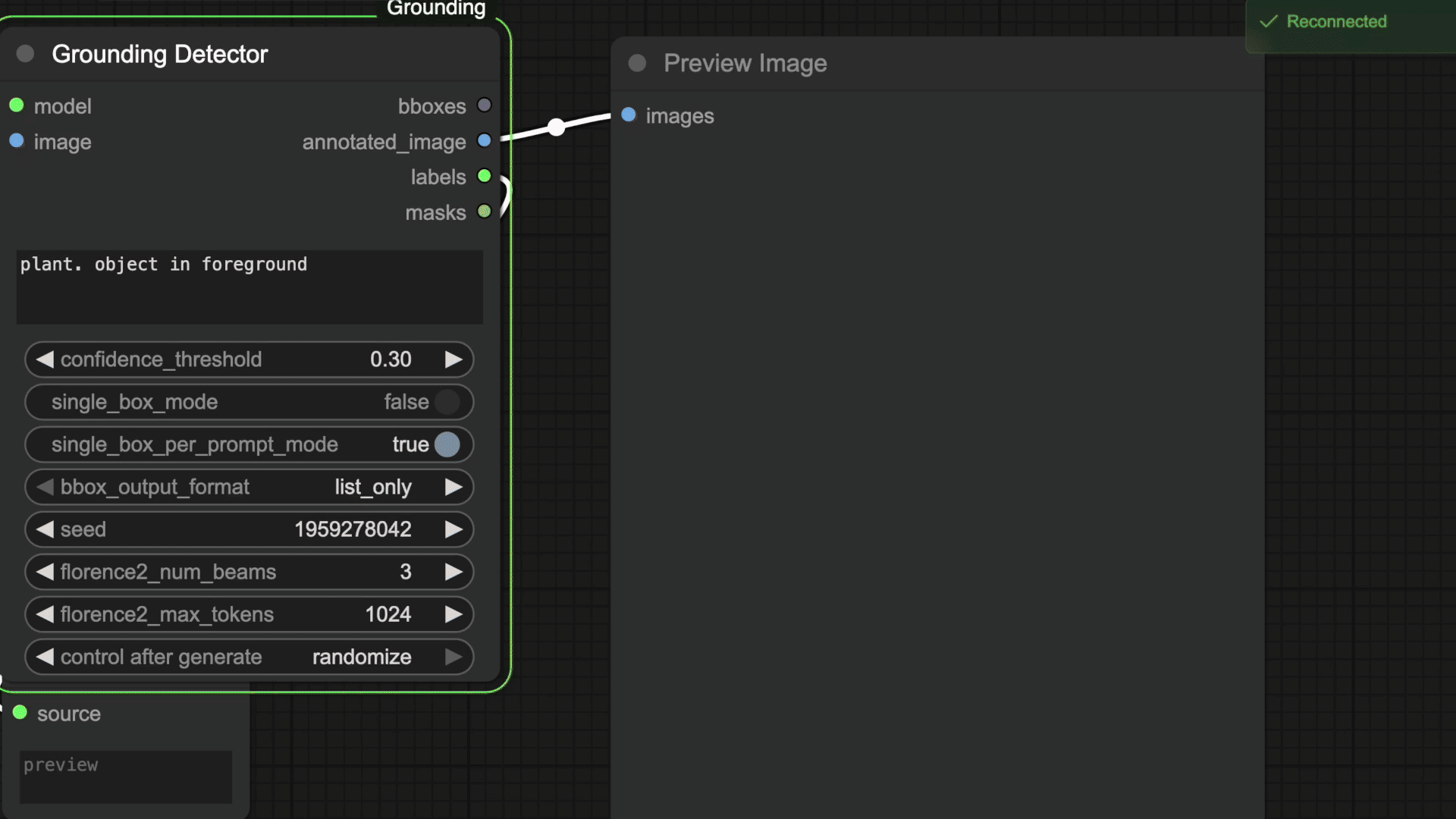
Task: Click the Grounding group title label
Action: (436, 8)
